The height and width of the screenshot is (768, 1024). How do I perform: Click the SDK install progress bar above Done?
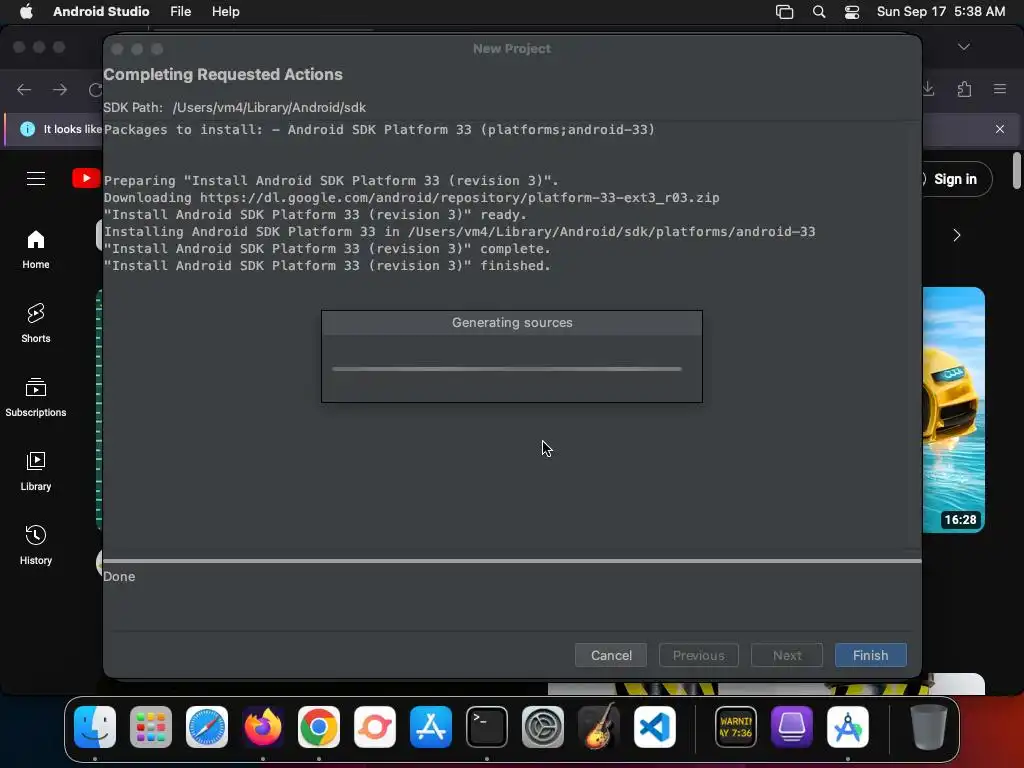click(x=512, y=561)
